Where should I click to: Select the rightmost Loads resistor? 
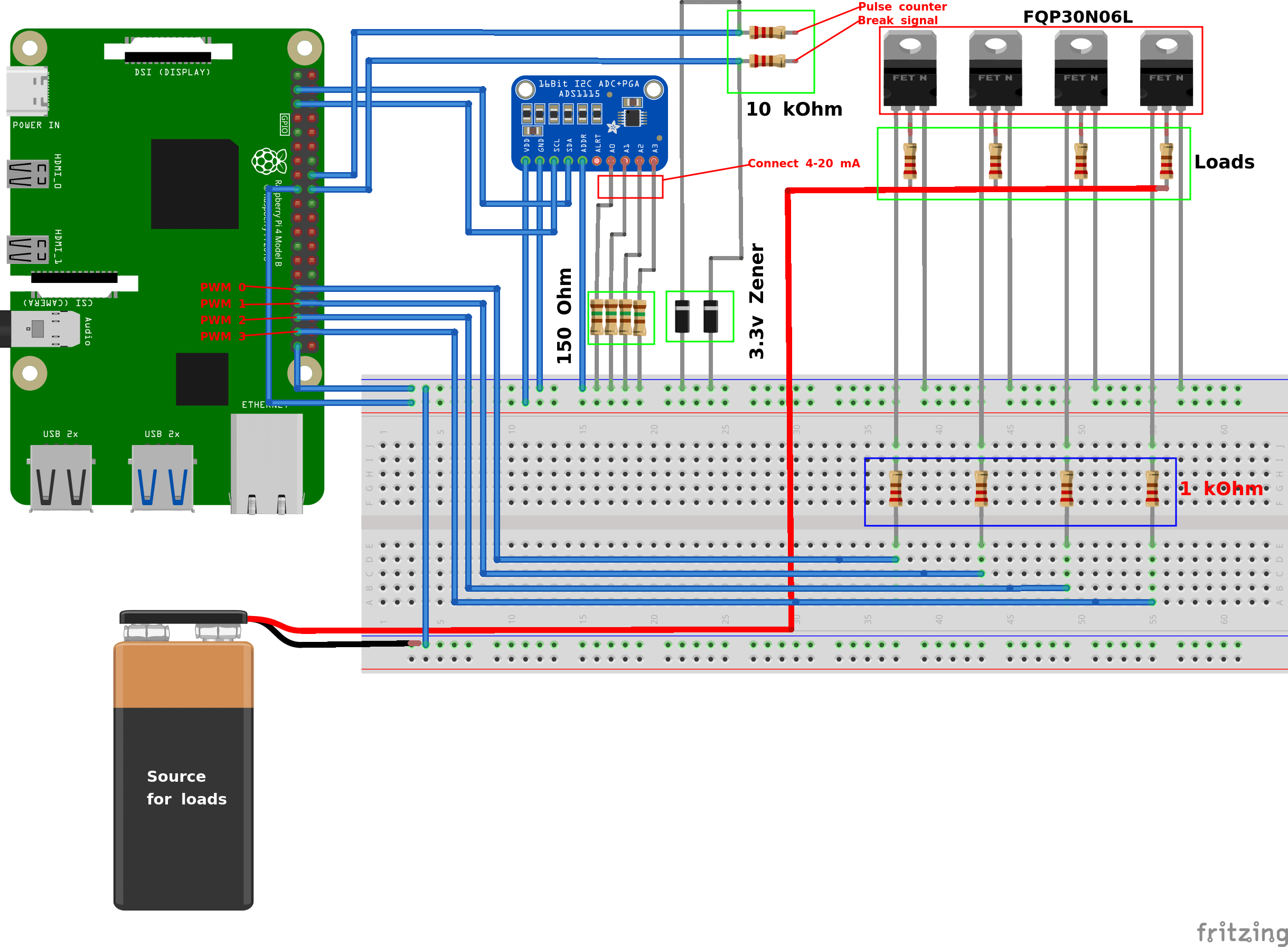point(1166,162)
